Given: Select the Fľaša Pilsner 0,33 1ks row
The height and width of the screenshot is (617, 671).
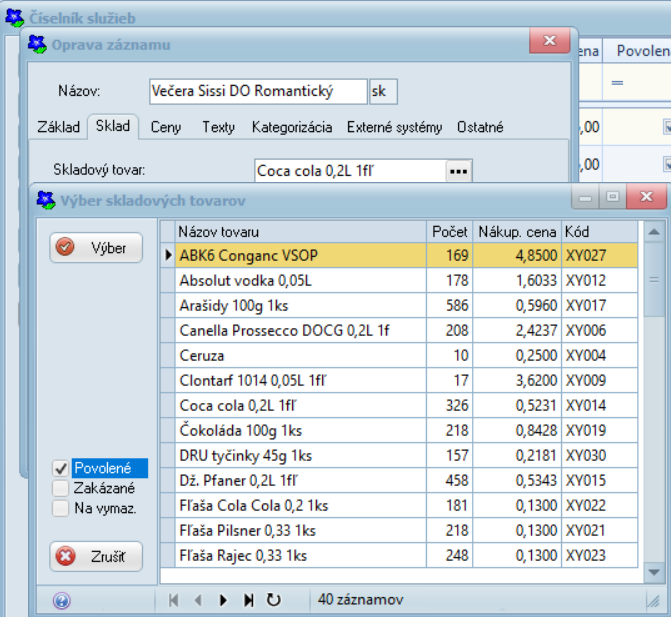Looking at the screenshot, I should [x=399, y=530].
